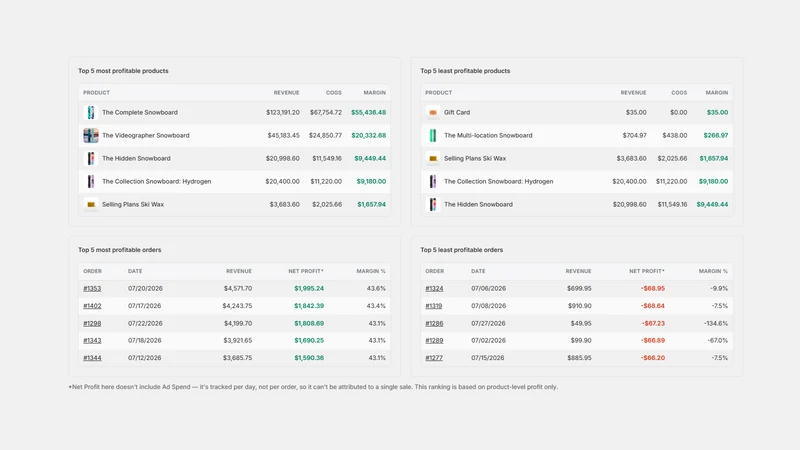Click the $4,571.70 order revenue

coord(238,288)
